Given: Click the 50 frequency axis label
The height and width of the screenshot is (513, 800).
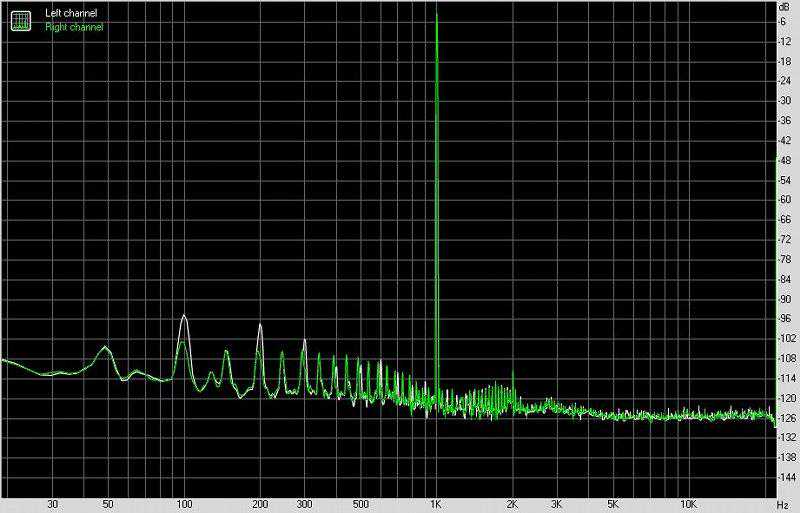Looking at the screenshot, I should point(108,504).
